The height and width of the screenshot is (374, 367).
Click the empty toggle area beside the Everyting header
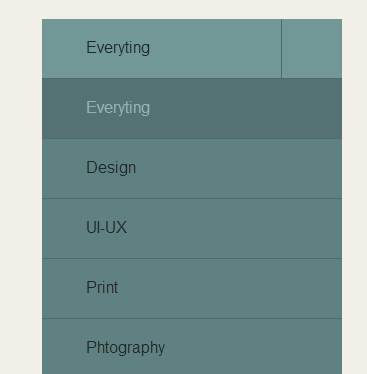point(312,49)
